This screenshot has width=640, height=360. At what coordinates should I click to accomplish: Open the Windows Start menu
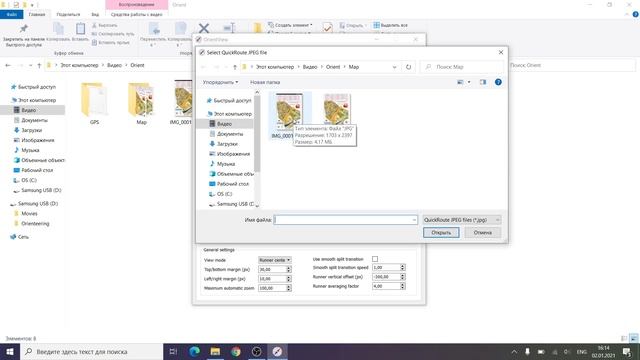tap(10, 351)
